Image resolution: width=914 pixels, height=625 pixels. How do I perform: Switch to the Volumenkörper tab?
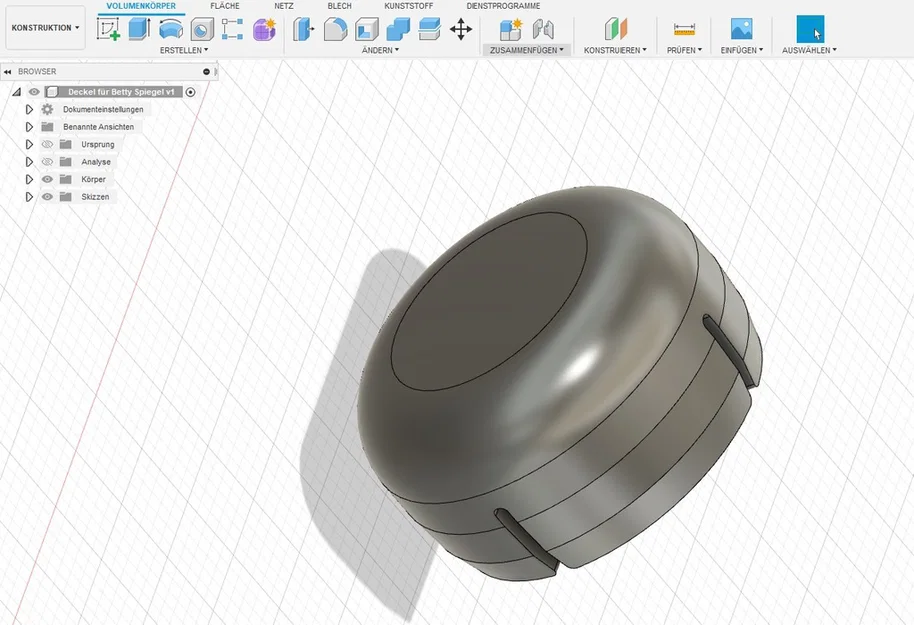(x=141, y=6)
